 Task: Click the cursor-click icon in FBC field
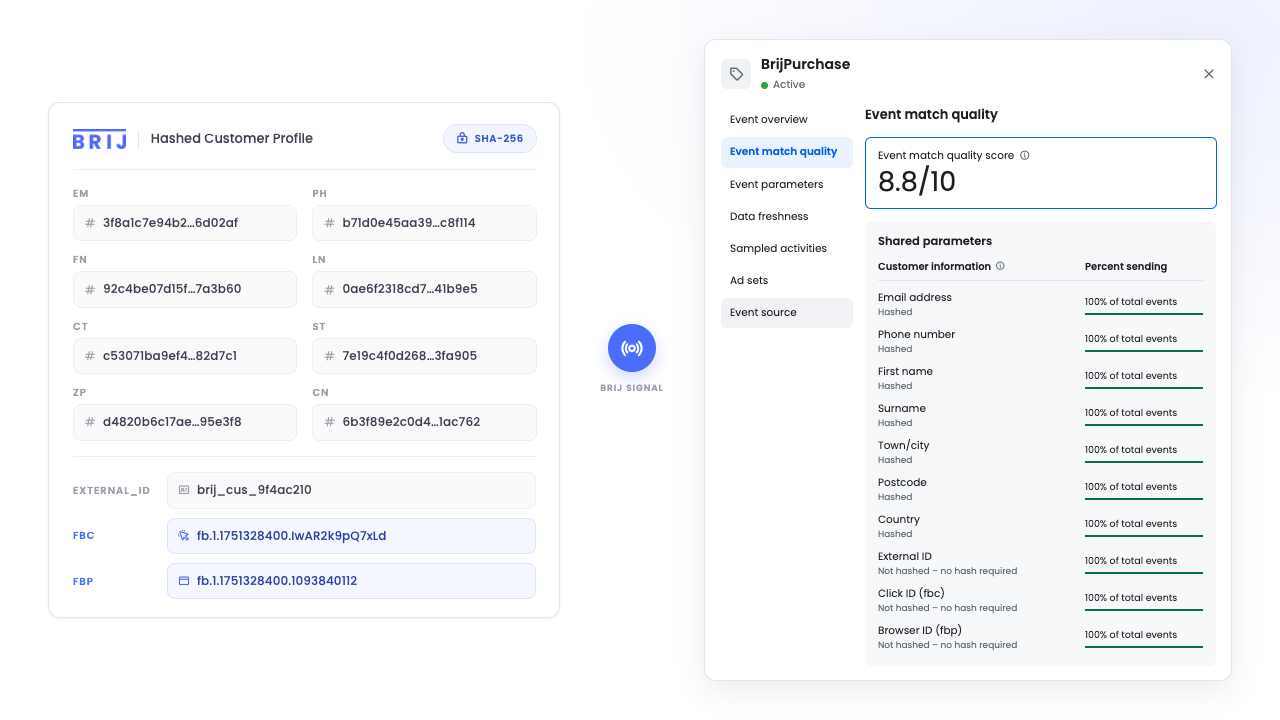pyautogui.click(x=184, y=536)
